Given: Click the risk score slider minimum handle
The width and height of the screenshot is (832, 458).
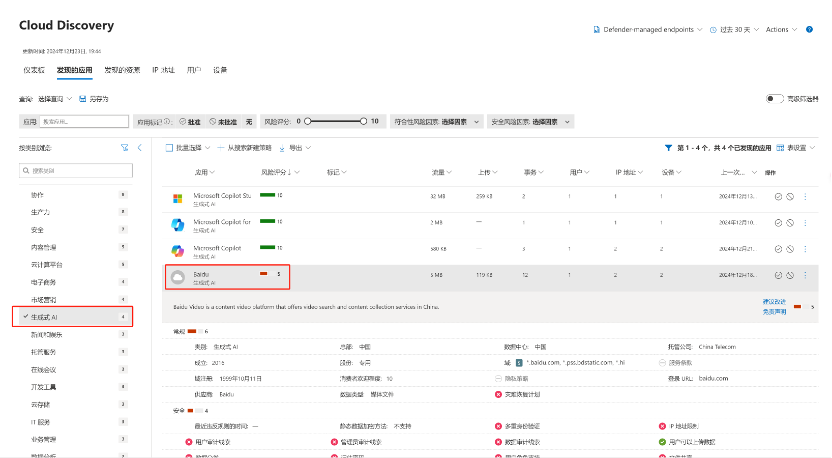Looking at the screenshot, I should pyautogui.click(x=307, y=122).
